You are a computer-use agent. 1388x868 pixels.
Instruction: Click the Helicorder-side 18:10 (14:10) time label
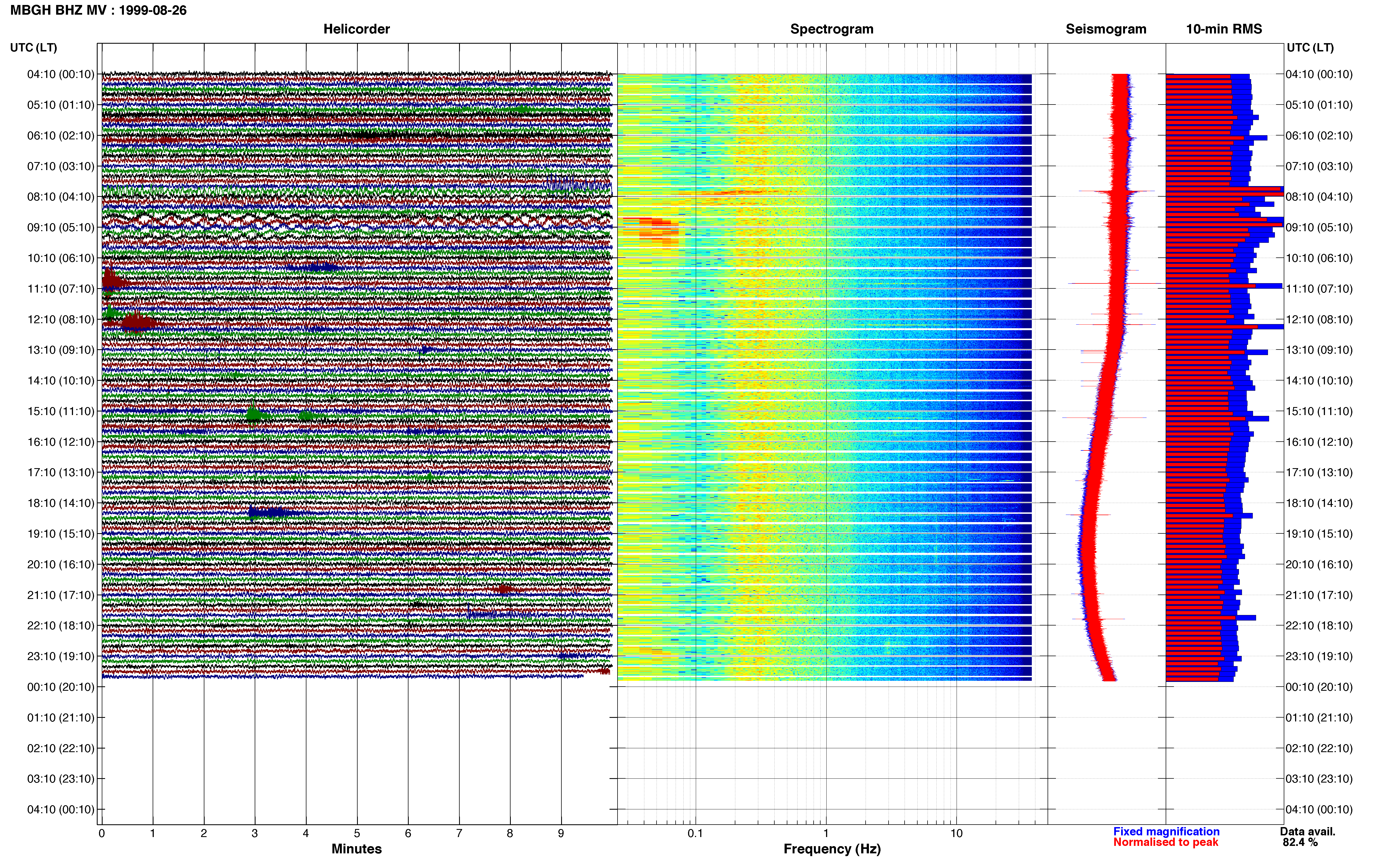pos(61,503)
